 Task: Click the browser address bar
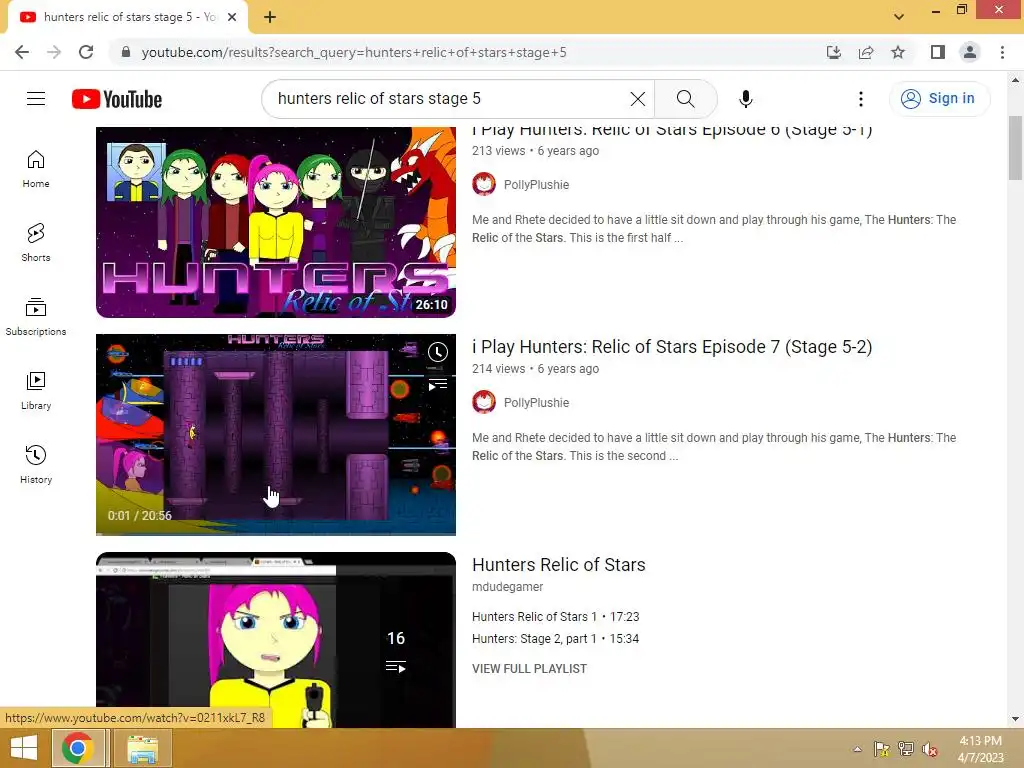470,52
